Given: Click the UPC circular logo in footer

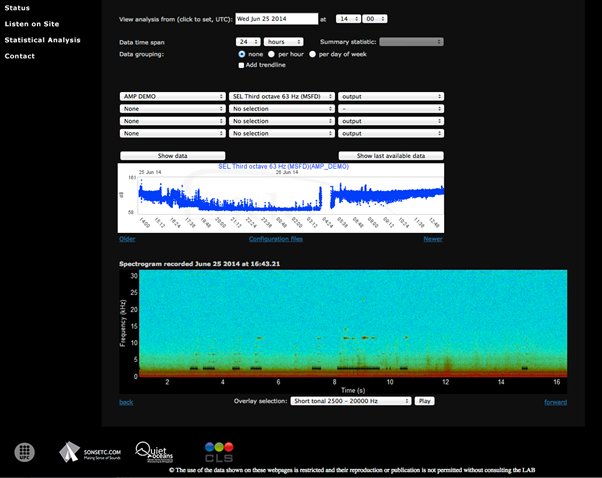Looking at the screenshot, I should pyautogui.click(x=25, y=452).
